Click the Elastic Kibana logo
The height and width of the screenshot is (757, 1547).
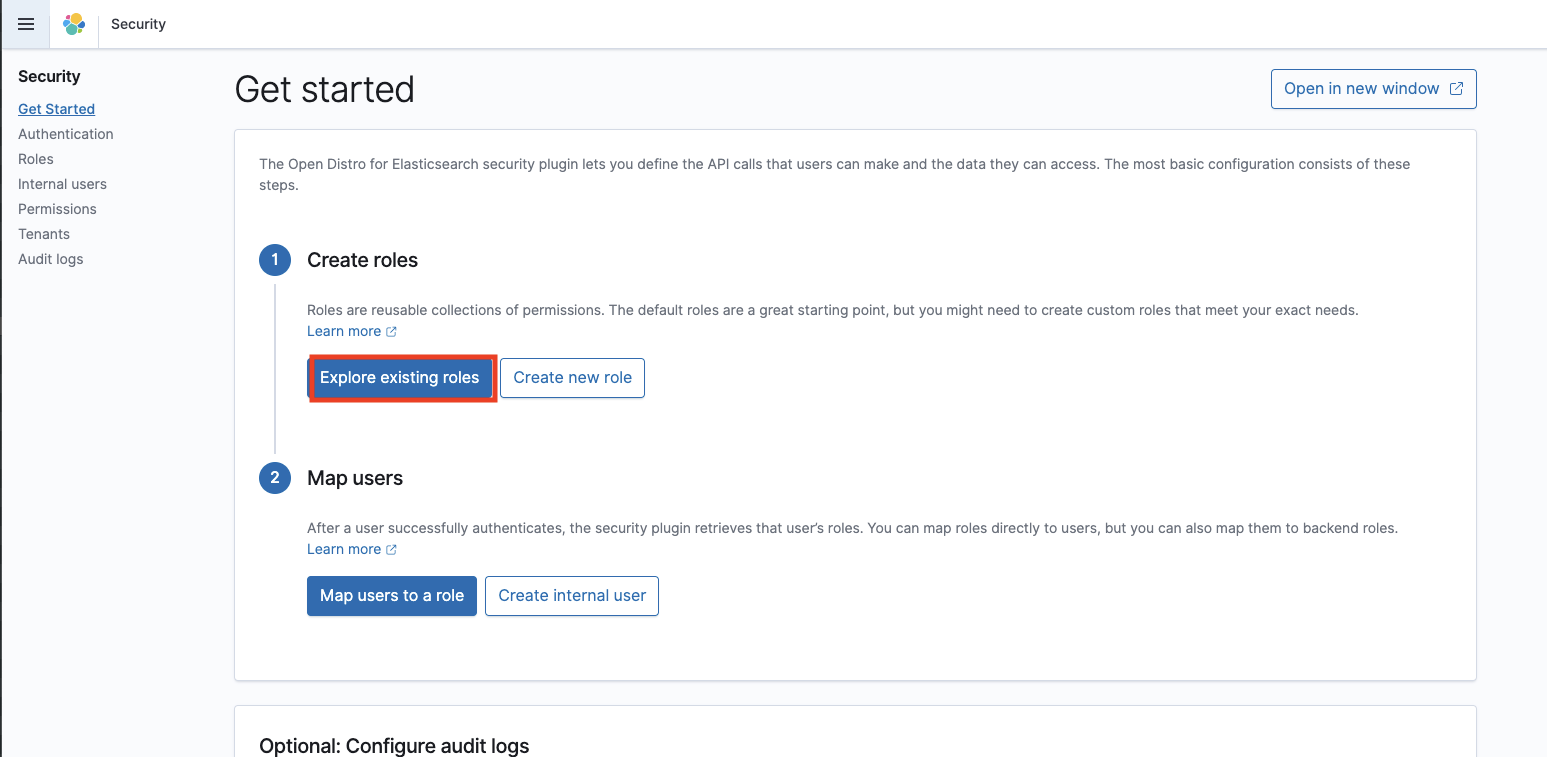pos(74,24)
